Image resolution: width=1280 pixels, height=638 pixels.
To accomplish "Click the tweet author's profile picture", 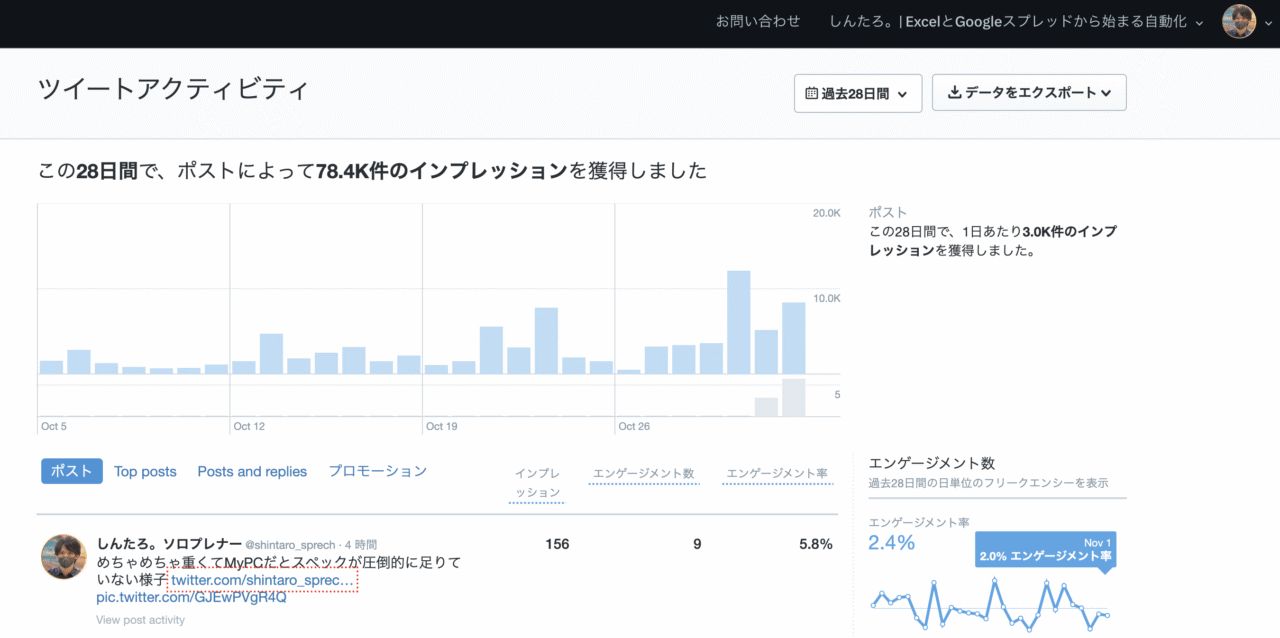I will pos(63,556).
